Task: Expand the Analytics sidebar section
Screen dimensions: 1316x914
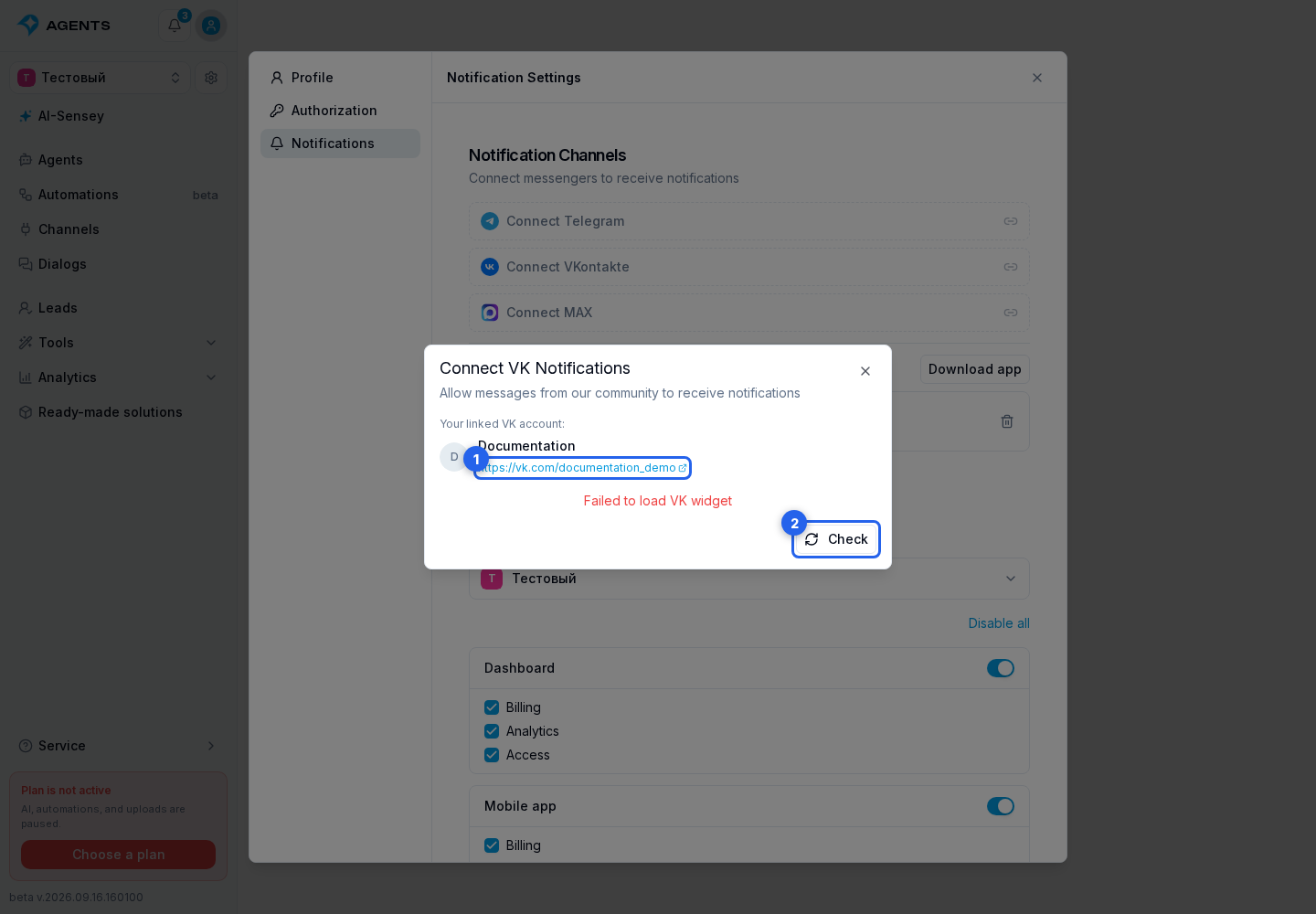Action: (119, 377)
